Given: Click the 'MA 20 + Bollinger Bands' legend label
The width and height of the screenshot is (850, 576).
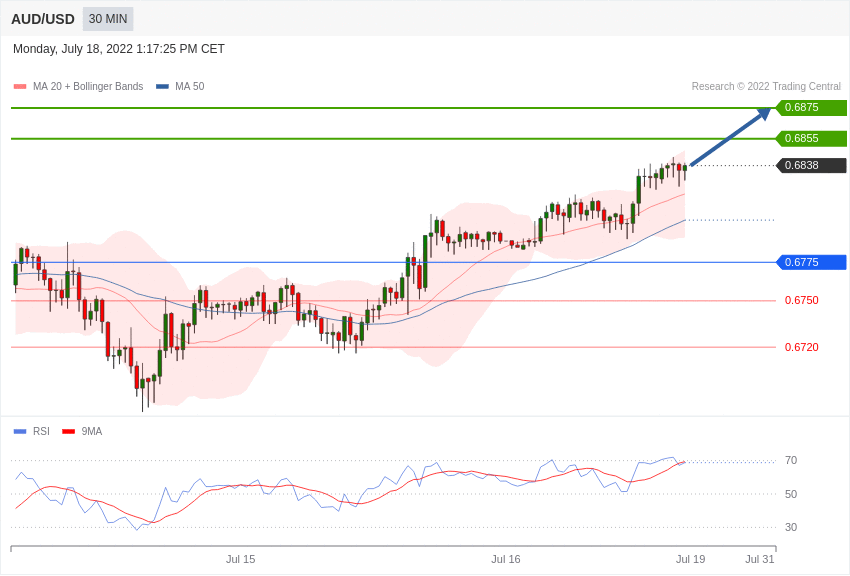Looking at the screenshot, I should pyautogui.click(x=88, y=87).
